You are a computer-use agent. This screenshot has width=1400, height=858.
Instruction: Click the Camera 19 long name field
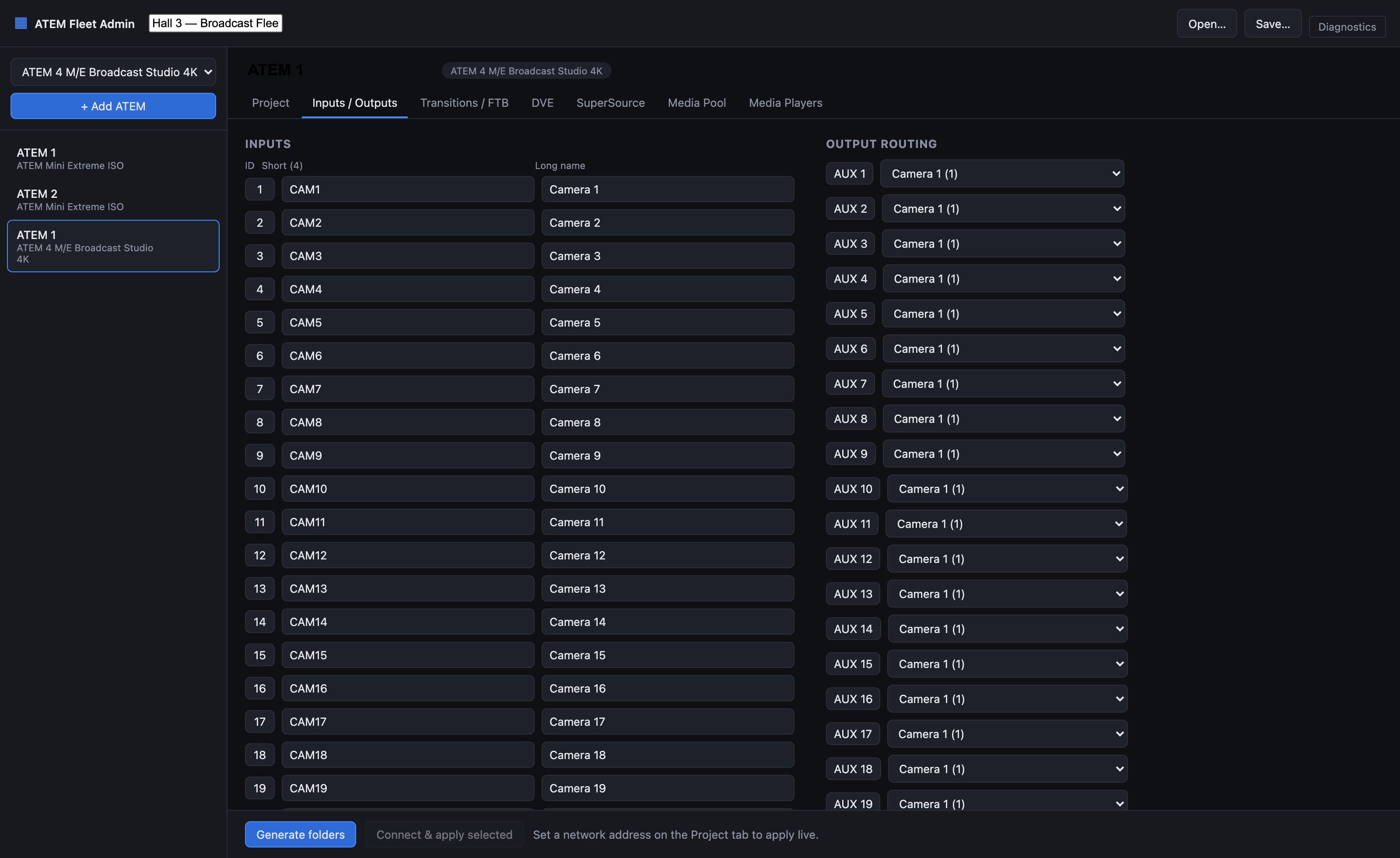(x=668, y=788)
